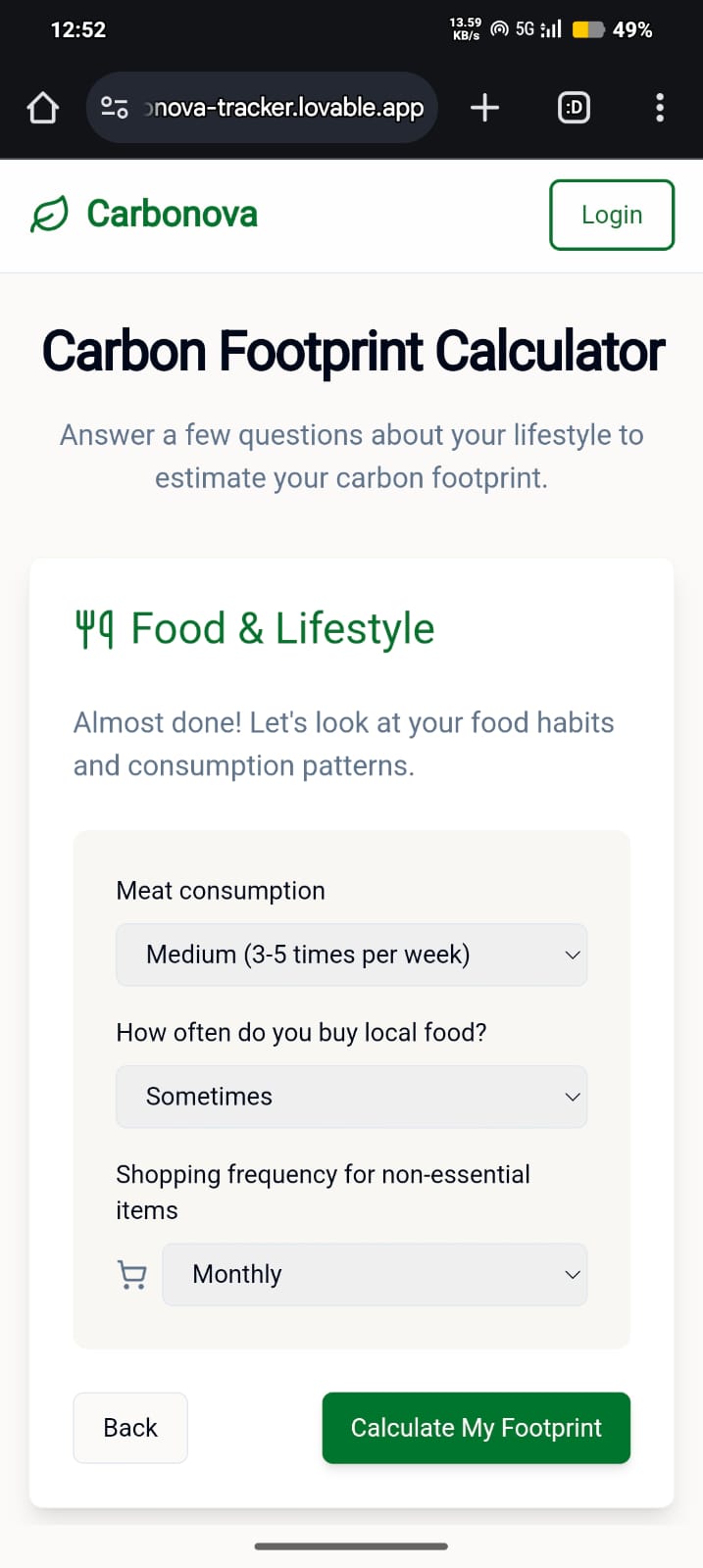
Task: Tap the shopping cart icon
Action: (131, 1275)
